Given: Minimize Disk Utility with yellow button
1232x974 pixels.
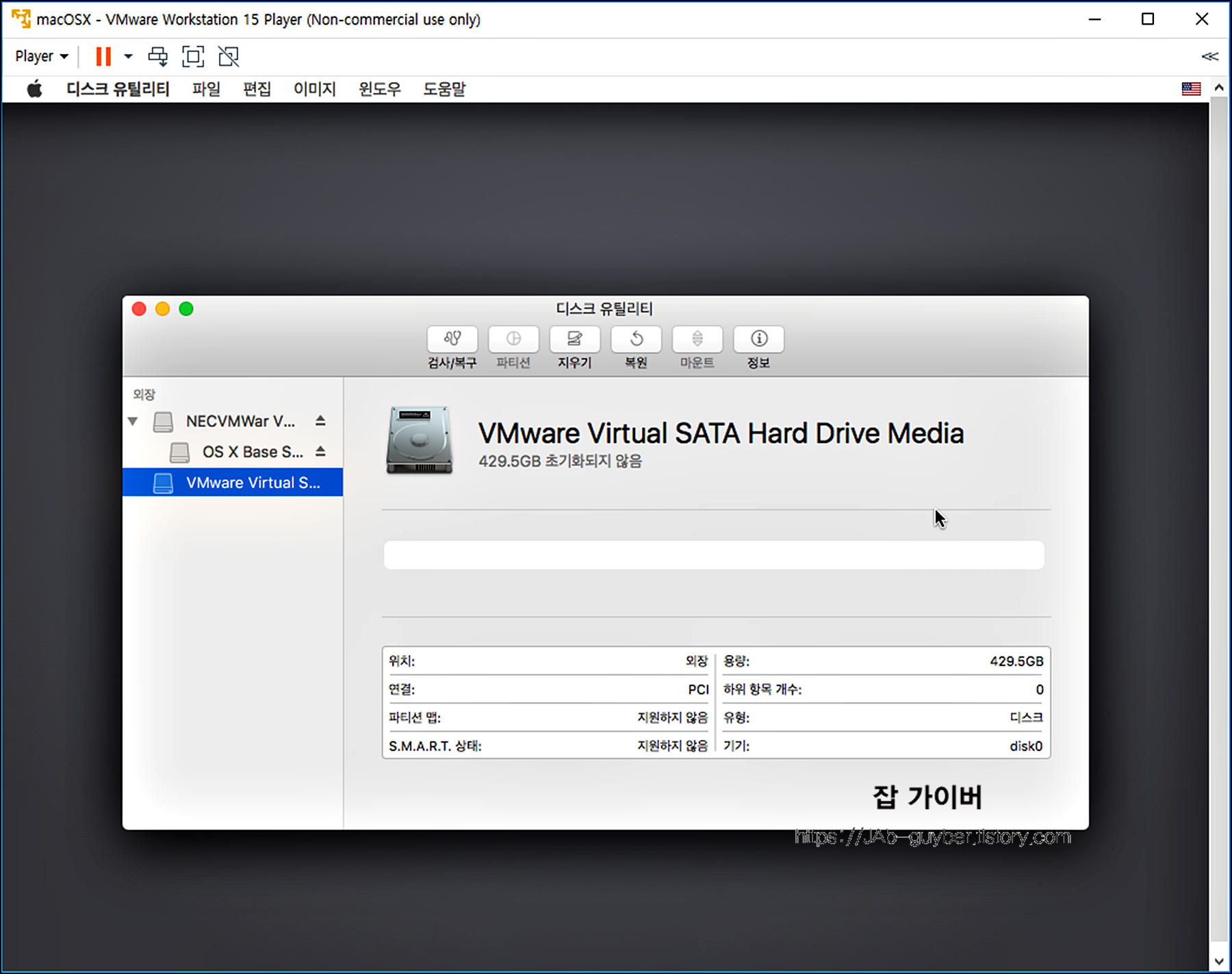Looking at the screenshot, I should point(162,309).
